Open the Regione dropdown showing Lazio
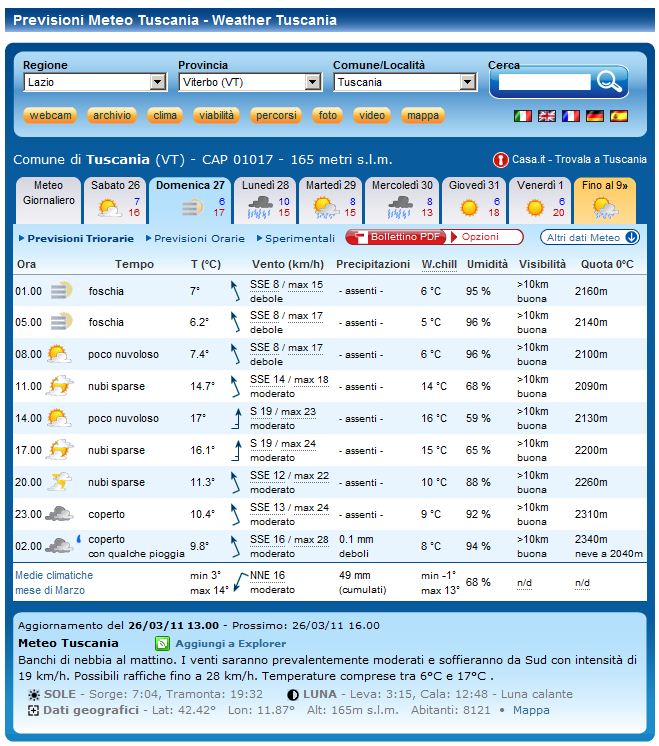Screen dimensions: 659x746 95,82
